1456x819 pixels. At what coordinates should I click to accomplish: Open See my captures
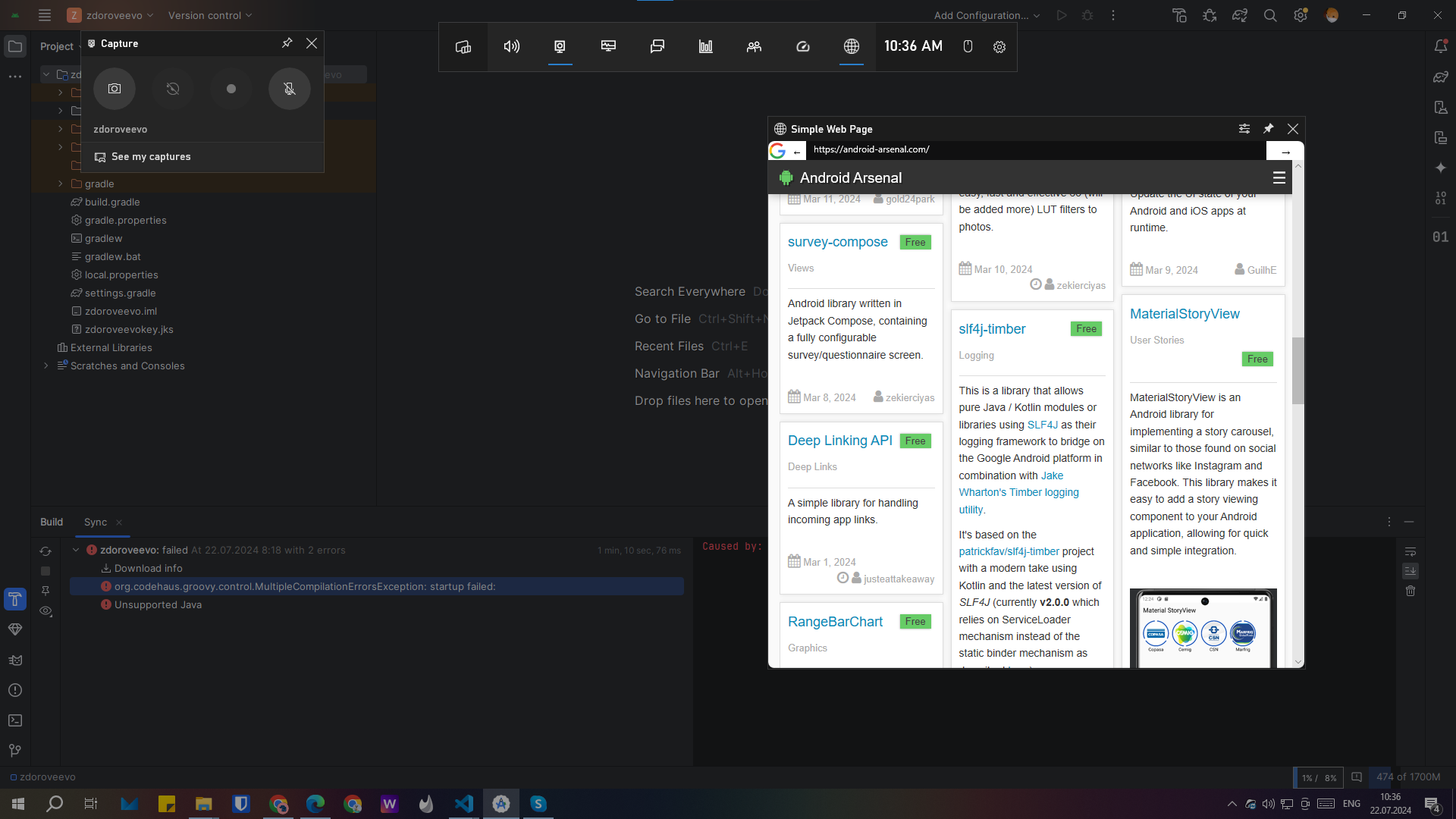(x=143, y=157)
